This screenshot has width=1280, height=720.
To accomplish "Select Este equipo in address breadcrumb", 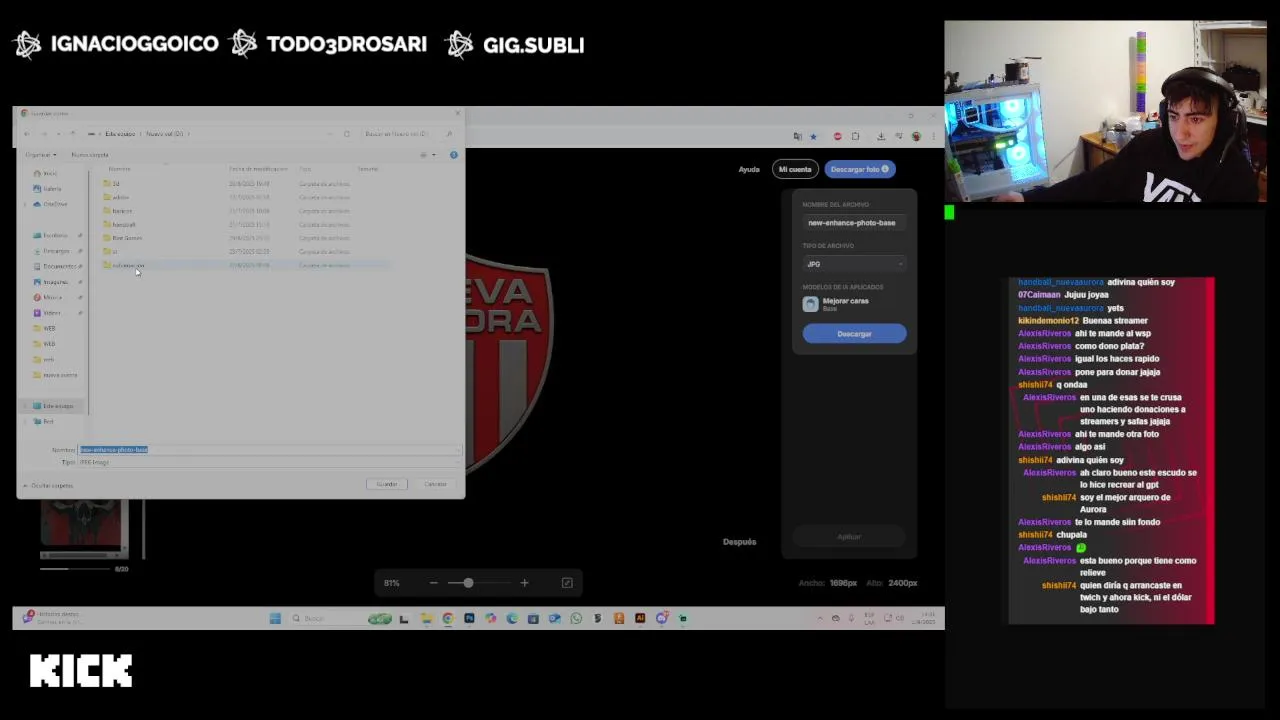I will click(x=120, y=133).
